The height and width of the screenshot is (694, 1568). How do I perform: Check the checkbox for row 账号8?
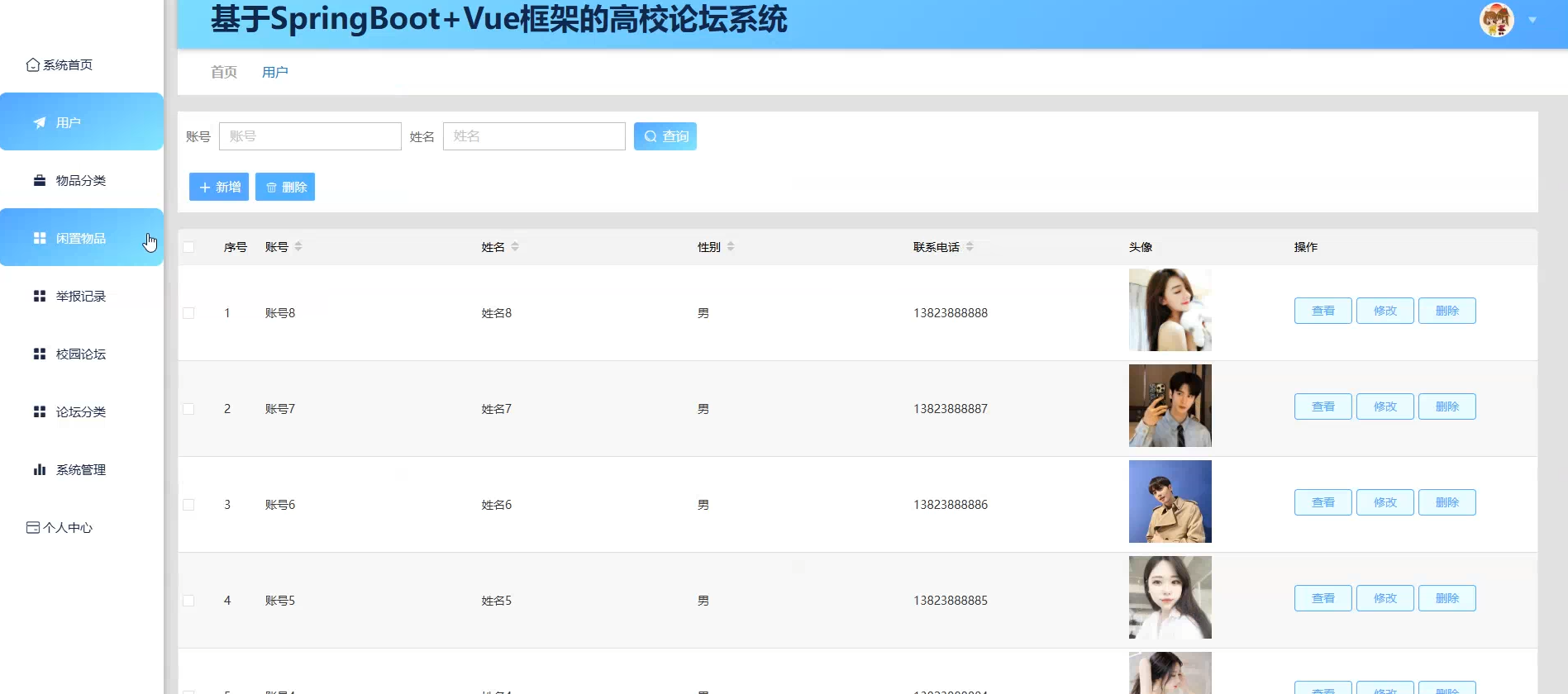pyautogui.click(x=188, y=313)
